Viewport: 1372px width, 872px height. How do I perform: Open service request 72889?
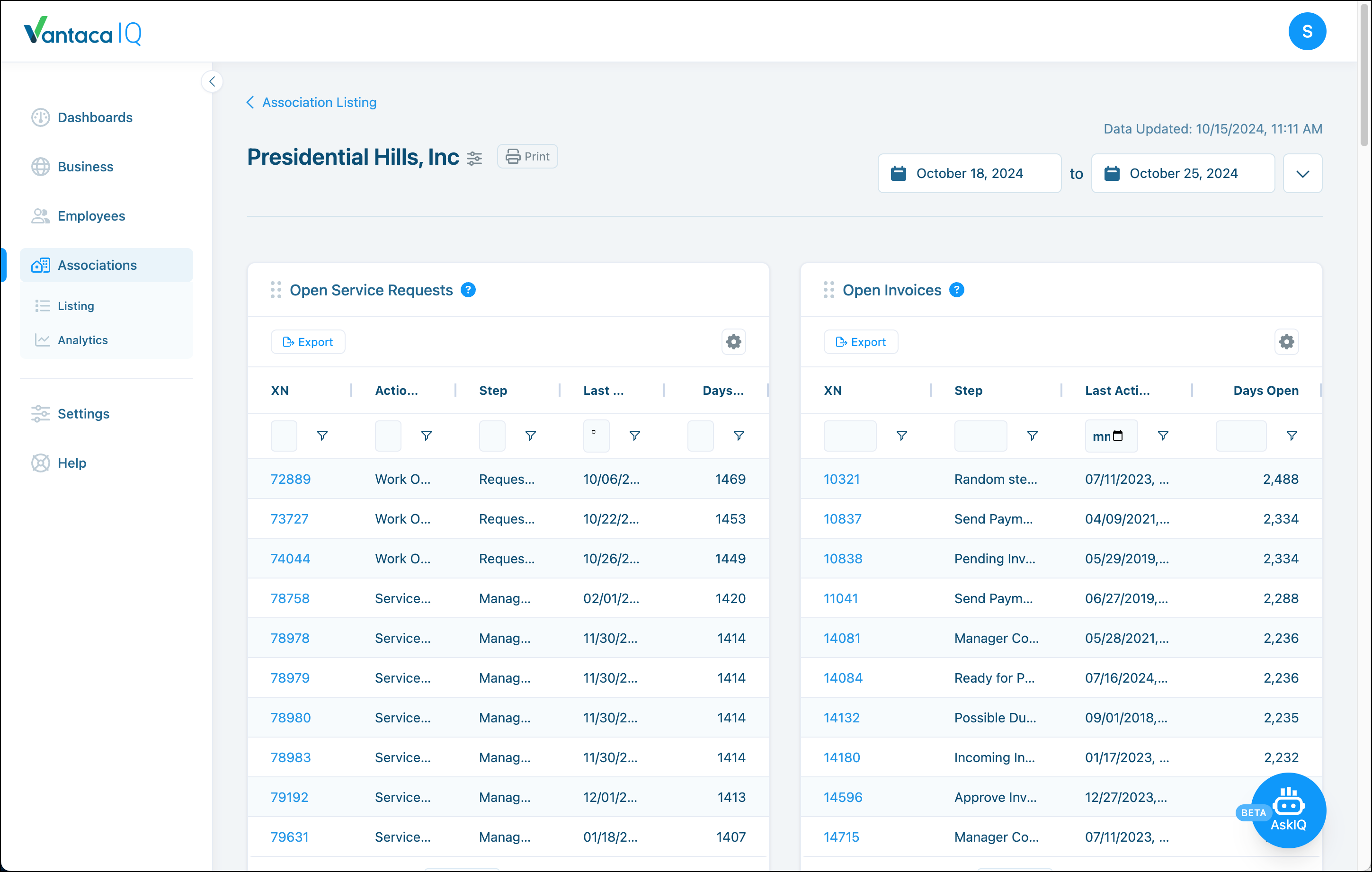(x=291, y=479)
